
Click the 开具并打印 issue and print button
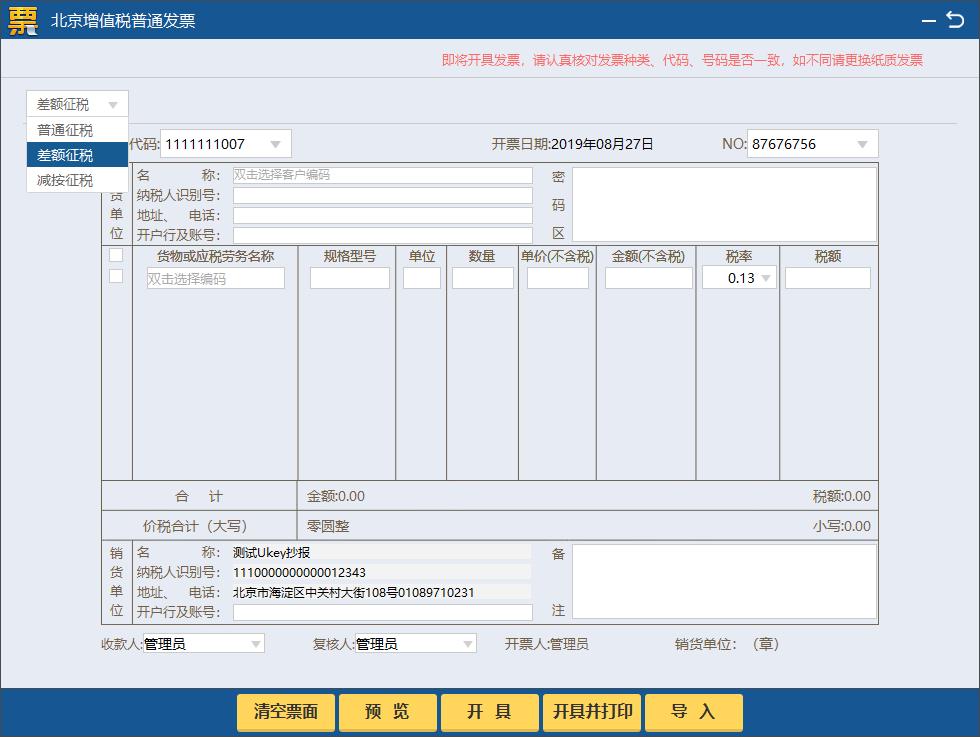click(x=591, y=712)
